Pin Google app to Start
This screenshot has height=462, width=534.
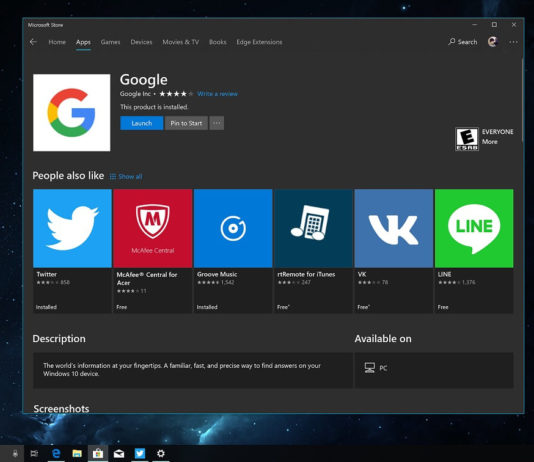click(186, 123)
